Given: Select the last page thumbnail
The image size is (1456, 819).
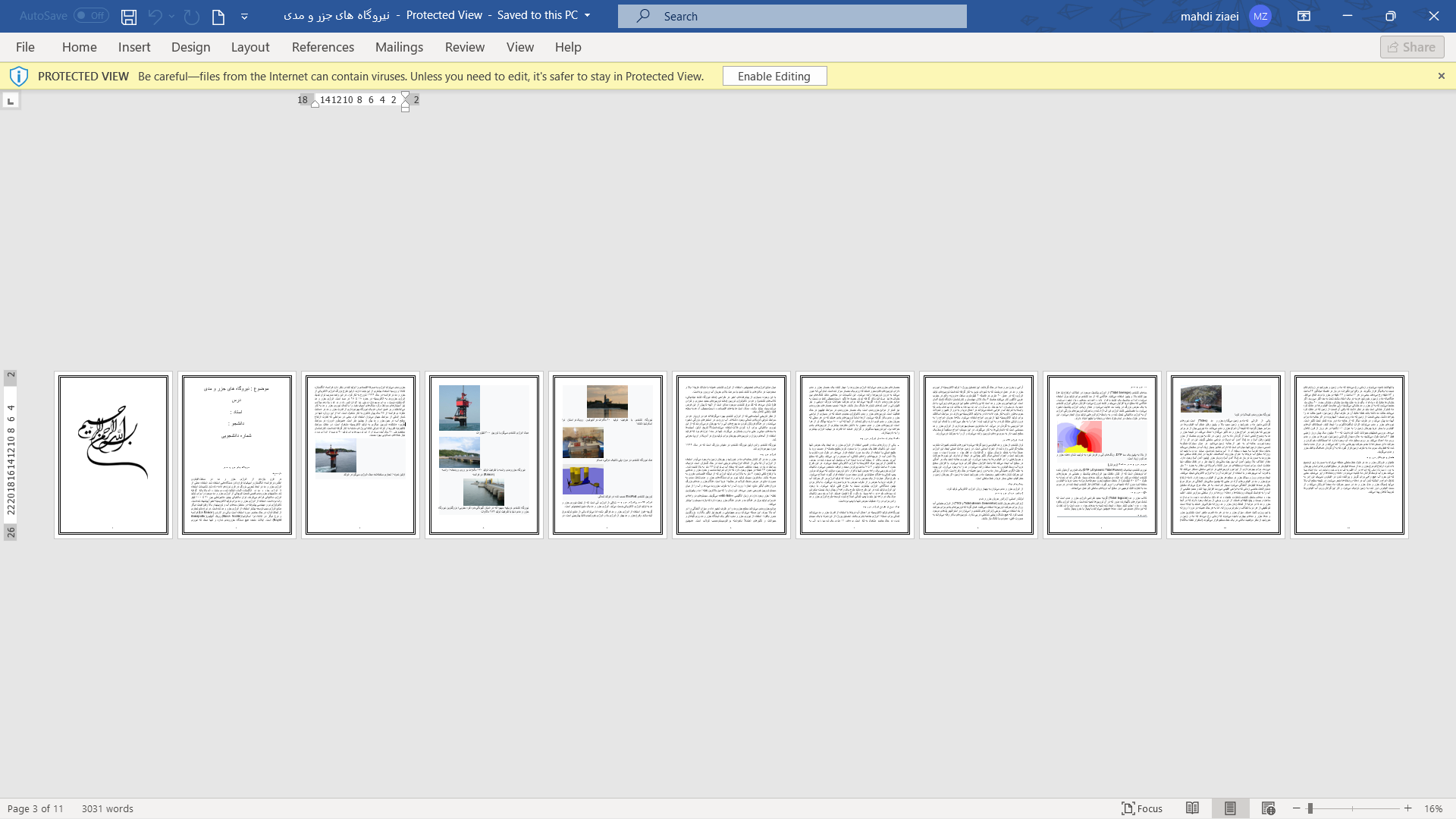Looking at the screenshot, I should pyautogui.click(x=1349, y=455).
